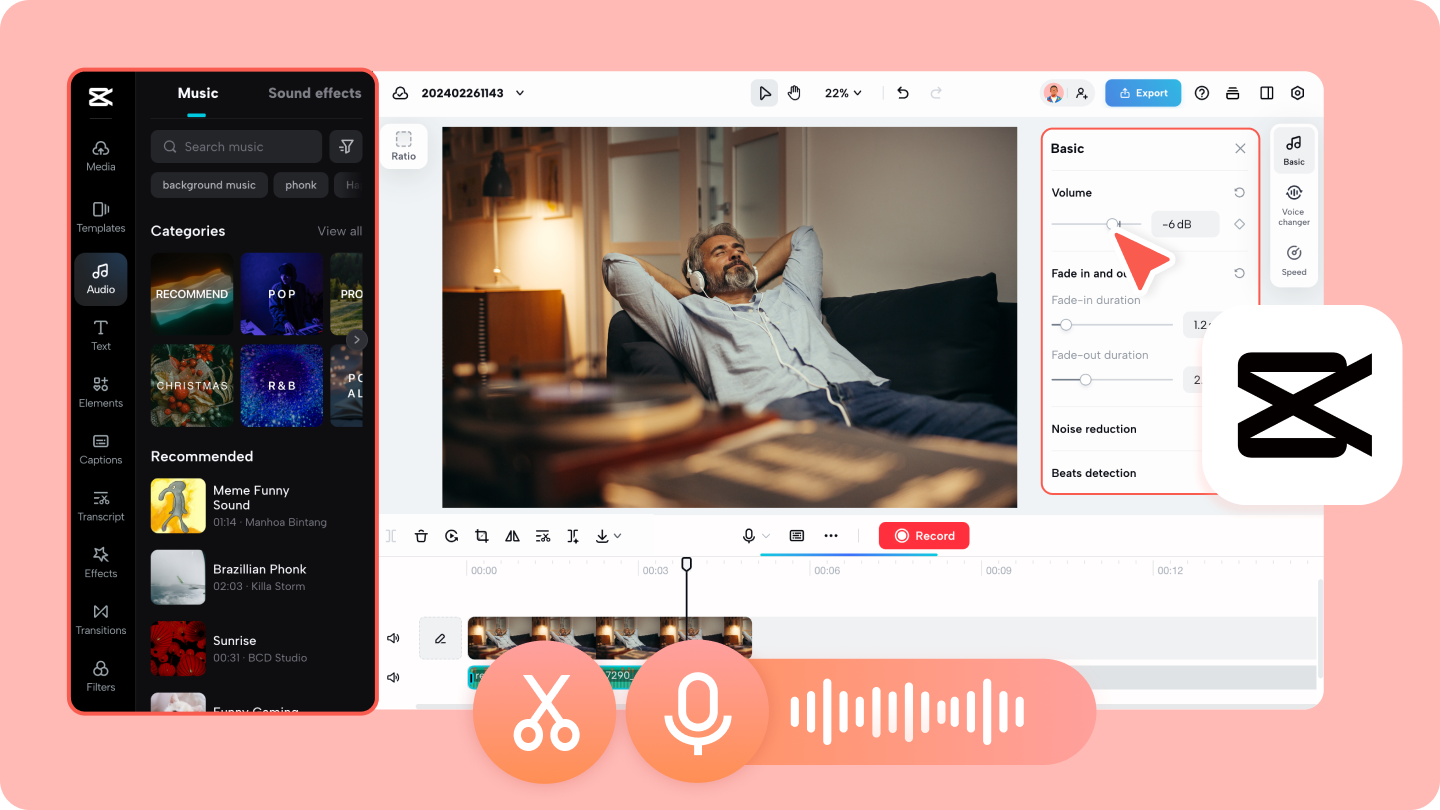Select the Audio sidebar icon
The height and width of the screenshot is (810, 1440).
tap(101, 278)
